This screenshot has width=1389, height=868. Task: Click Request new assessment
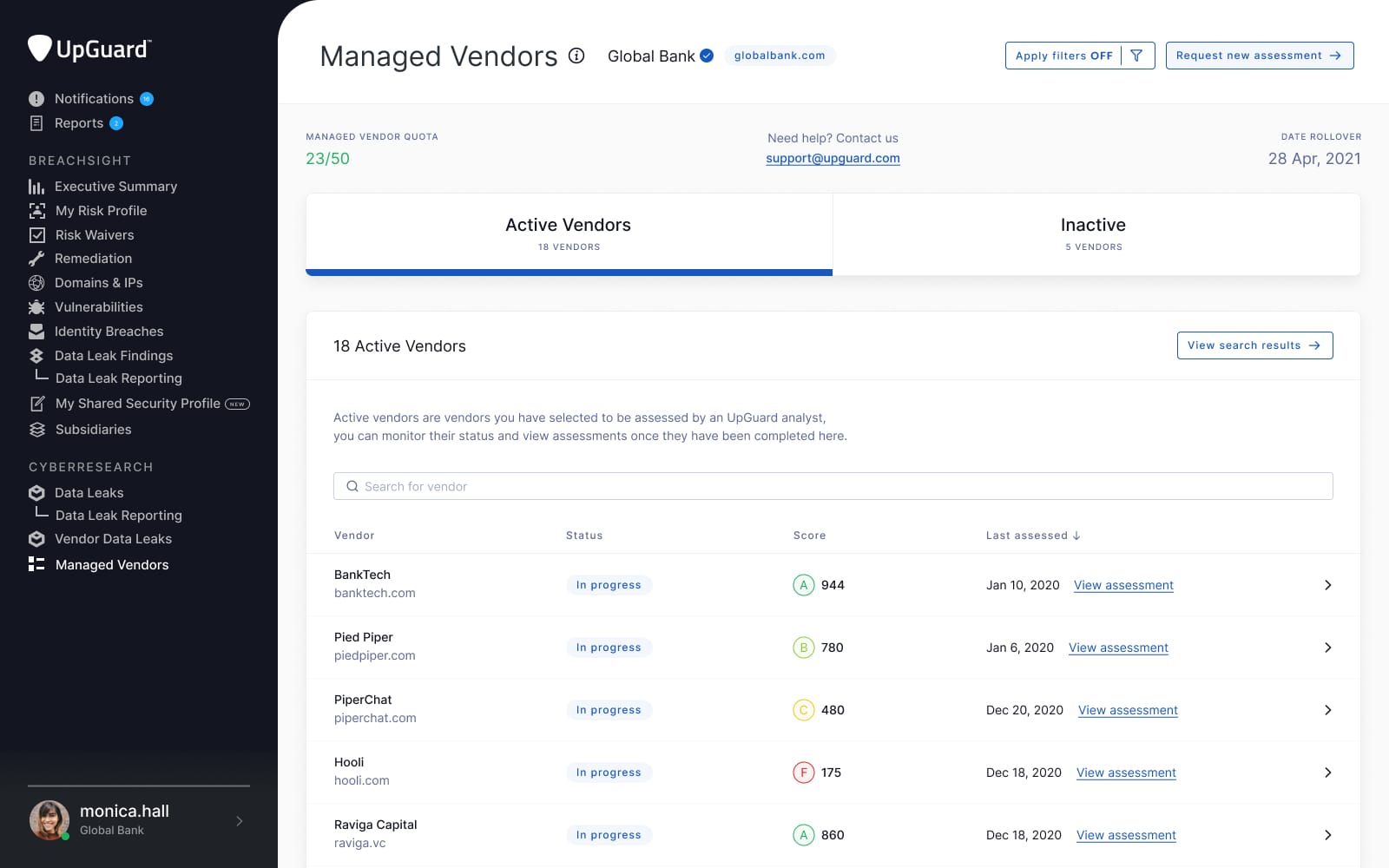[x=1259, y=55]
